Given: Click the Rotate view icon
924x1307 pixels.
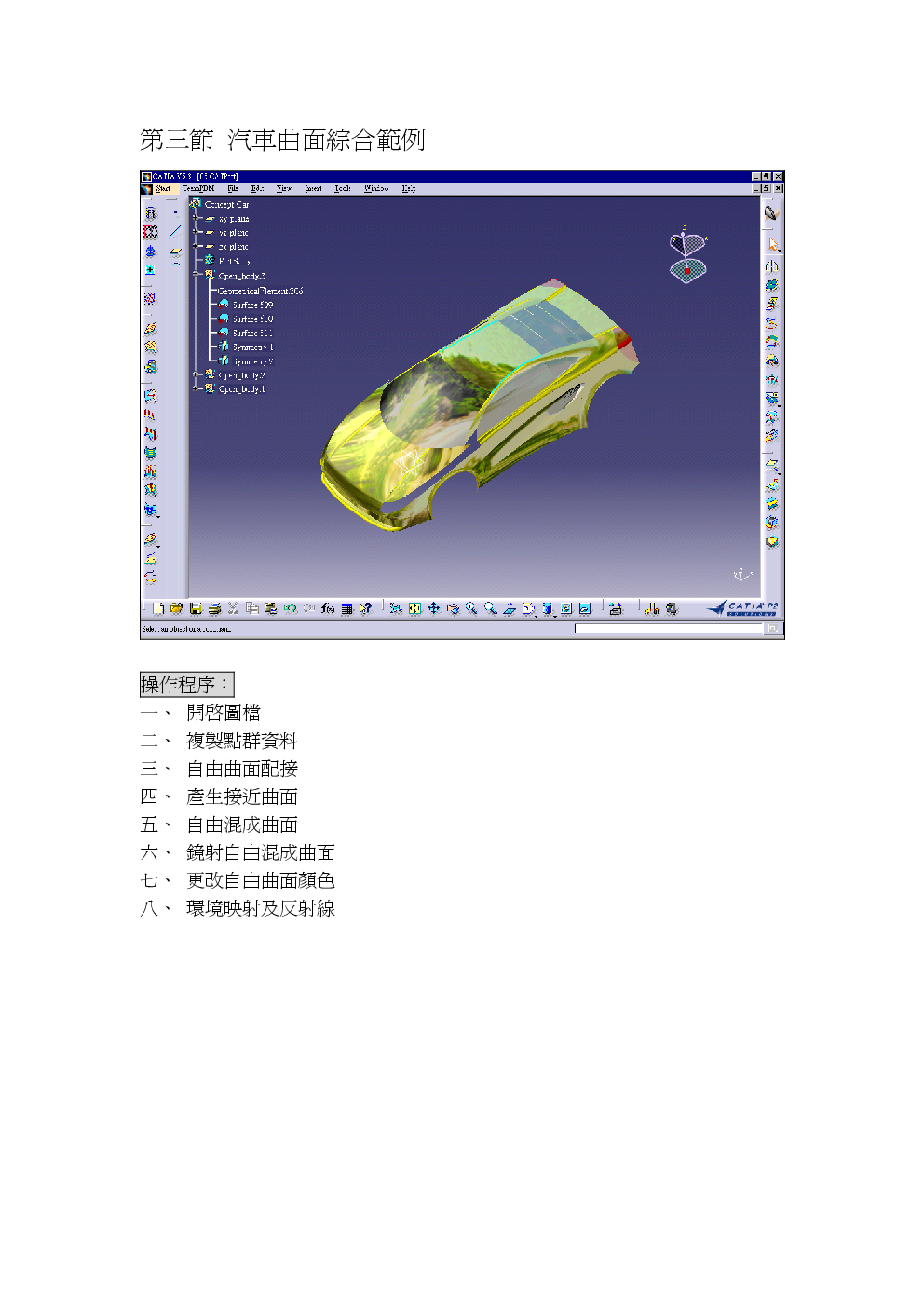Looking at the screenshot, I should [453, 608].
